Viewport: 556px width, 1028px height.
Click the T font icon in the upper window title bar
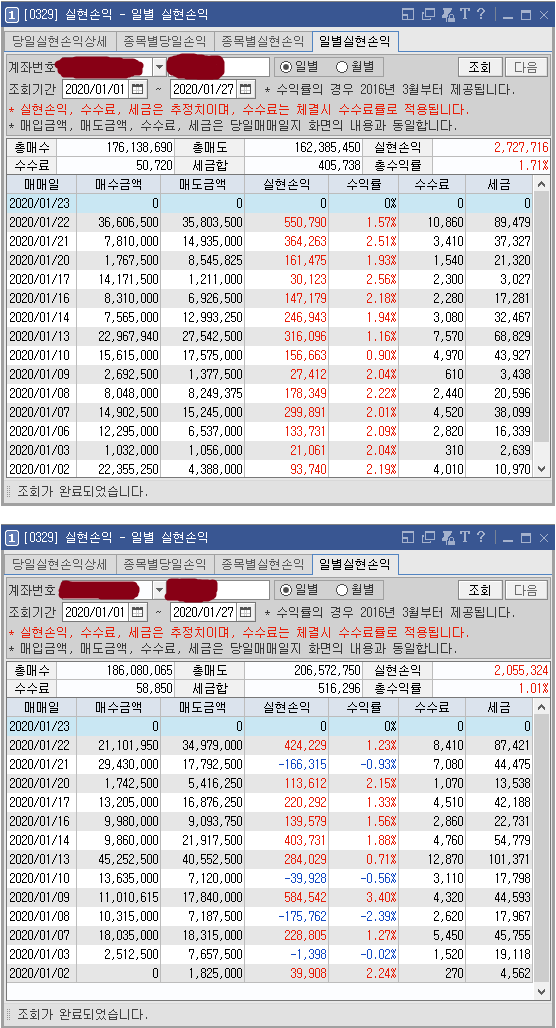click(466, 14)
